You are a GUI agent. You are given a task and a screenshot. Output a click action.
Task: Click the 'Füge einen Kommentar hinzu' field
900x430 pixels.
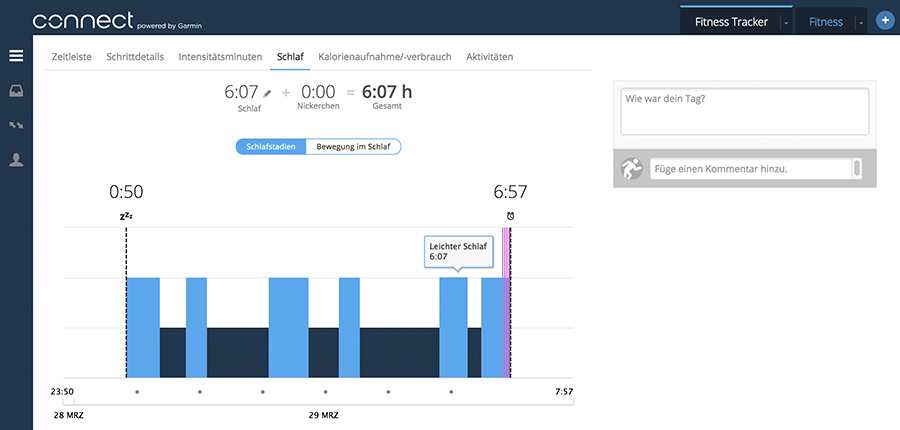click(x=750, y=169)
